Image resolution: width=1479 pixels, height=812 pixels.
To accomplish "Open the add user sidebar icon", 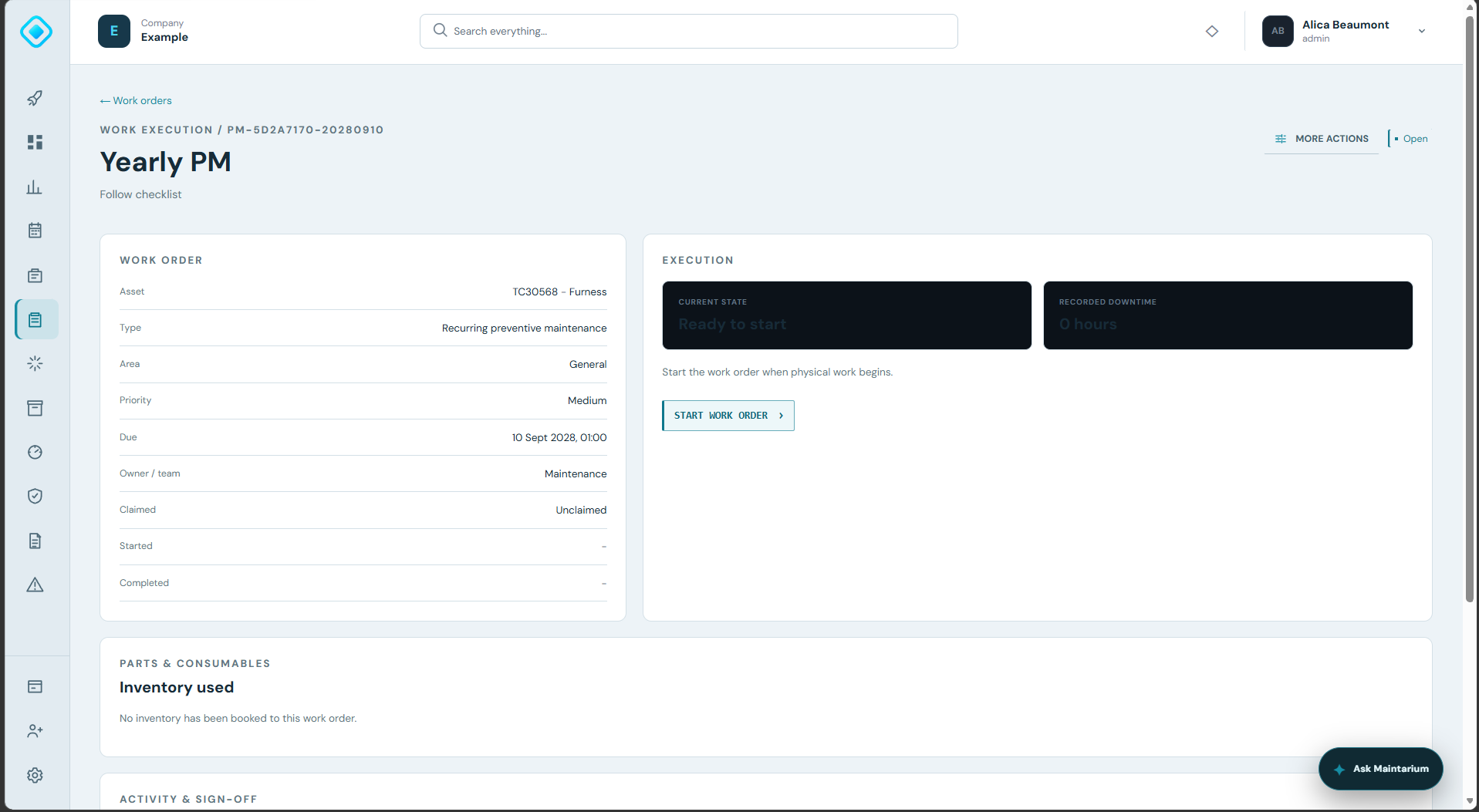I will (35, 730).
